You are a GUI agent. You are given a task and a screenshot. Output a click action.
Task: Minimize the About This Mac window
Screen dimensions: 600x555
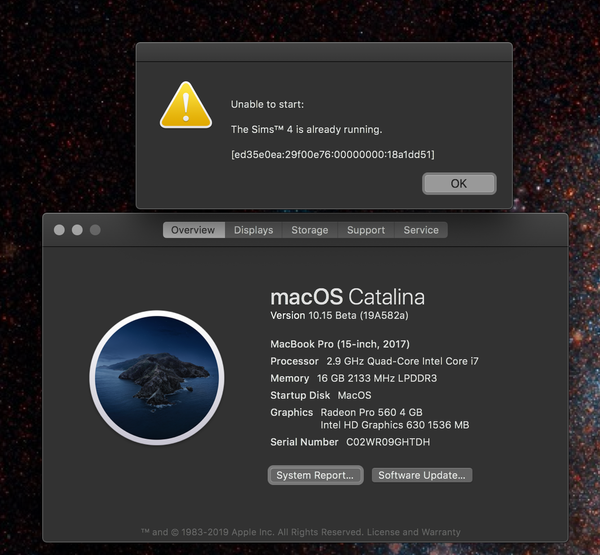click(76, 230)
